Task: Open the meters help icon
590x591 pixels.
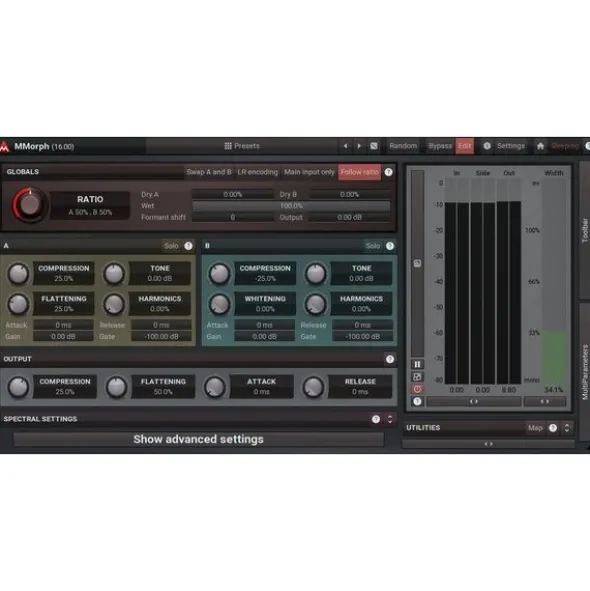Action: pos(417,401)
